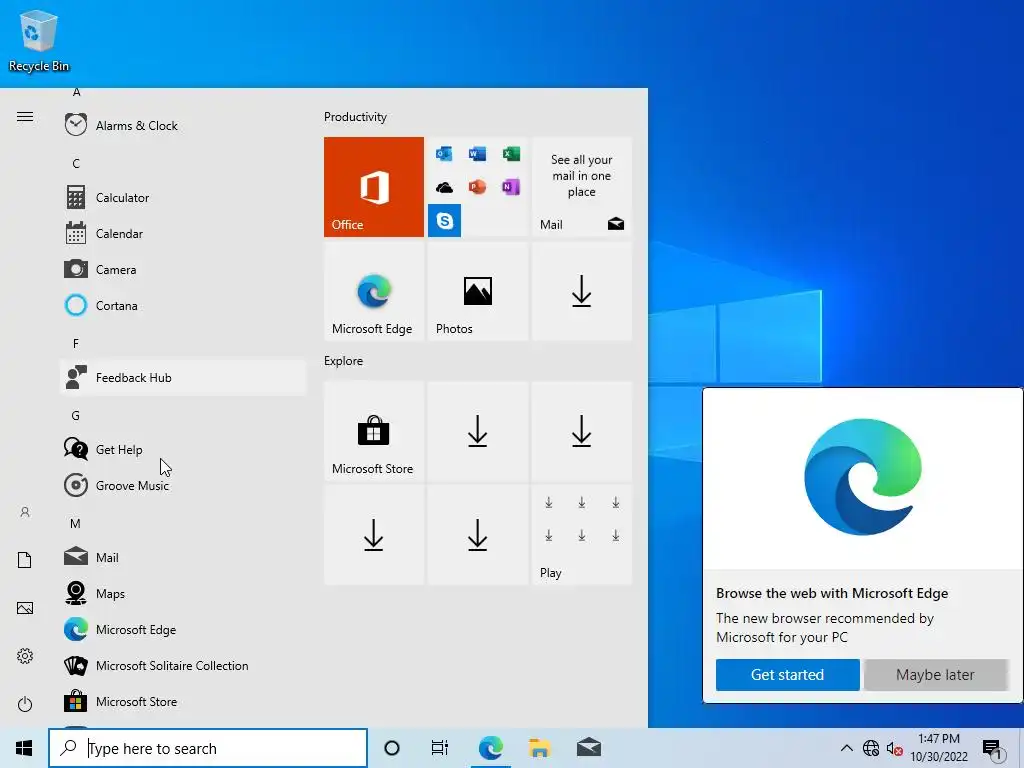Open Pictures from Start sidebar
1024x768 pixels.
(x=25, y=608)
